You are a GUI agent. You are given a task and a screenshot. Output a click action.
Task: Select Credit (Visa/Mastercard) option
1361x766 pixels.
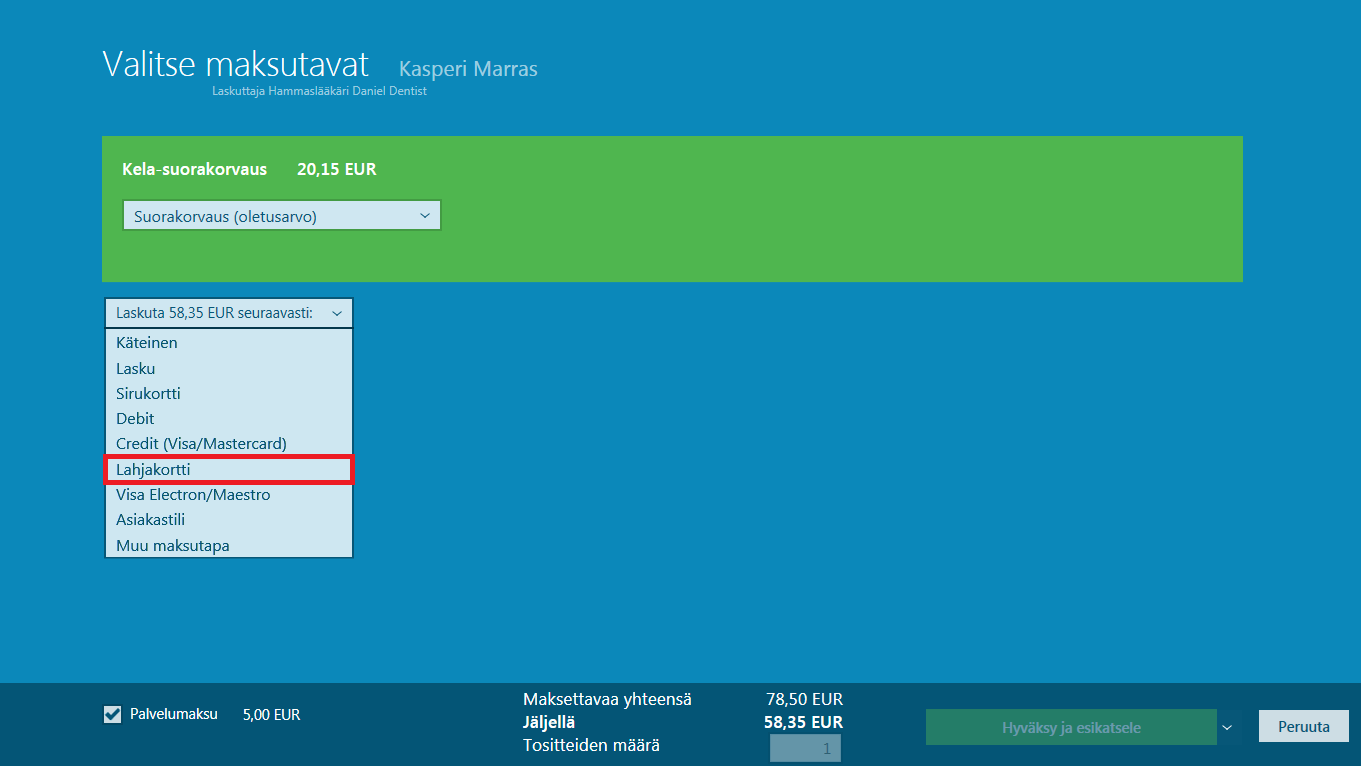click(x=228, y=443)
